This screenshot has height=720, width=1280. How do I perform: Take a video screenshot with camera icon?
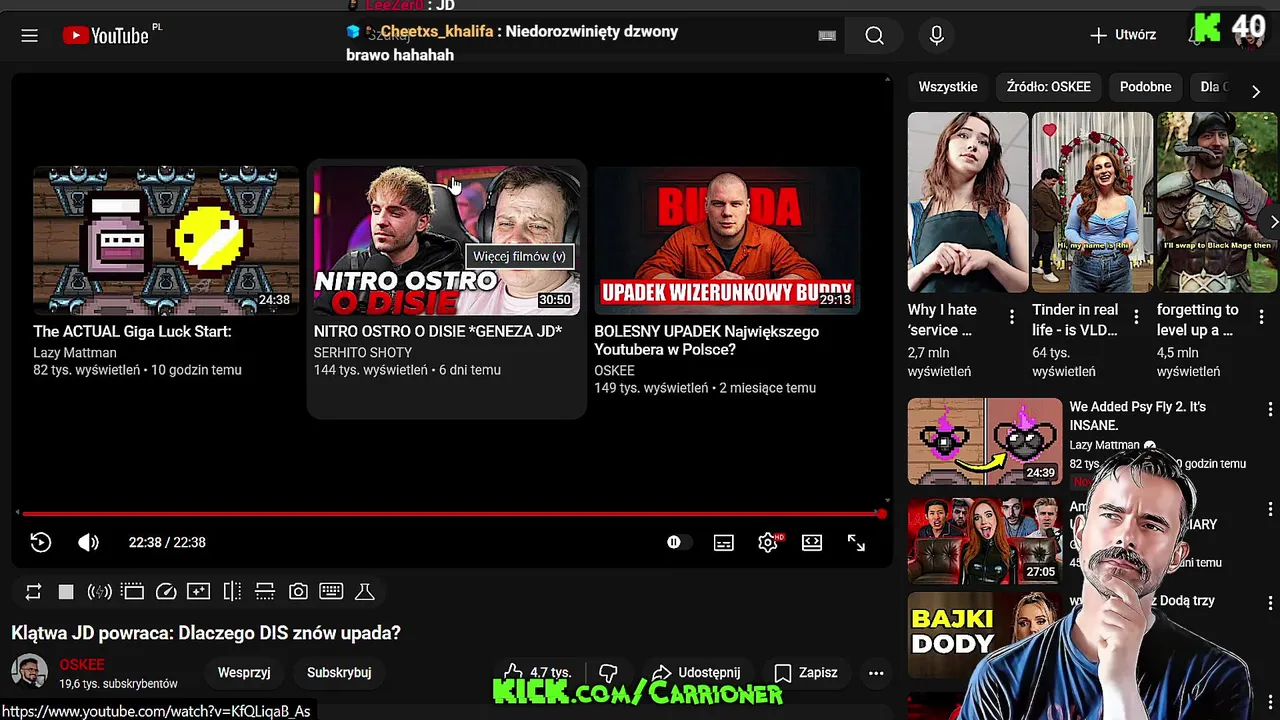coord(298,592)
